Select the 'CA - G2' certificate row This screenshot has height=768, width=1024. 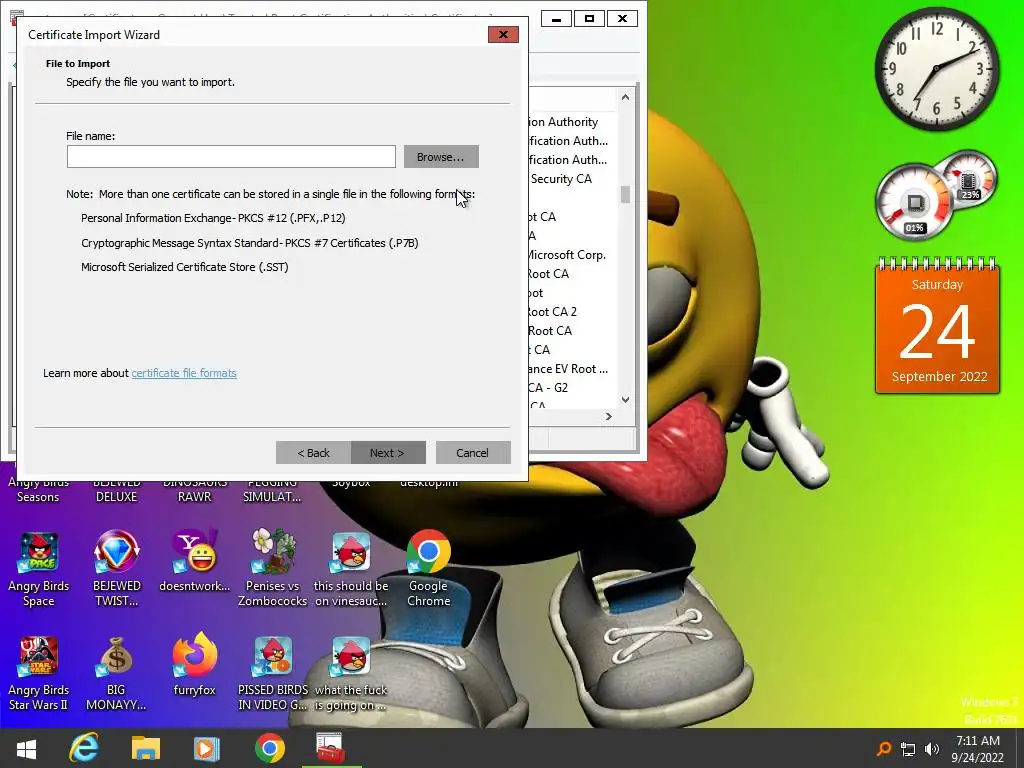click(x=549, y=387)
